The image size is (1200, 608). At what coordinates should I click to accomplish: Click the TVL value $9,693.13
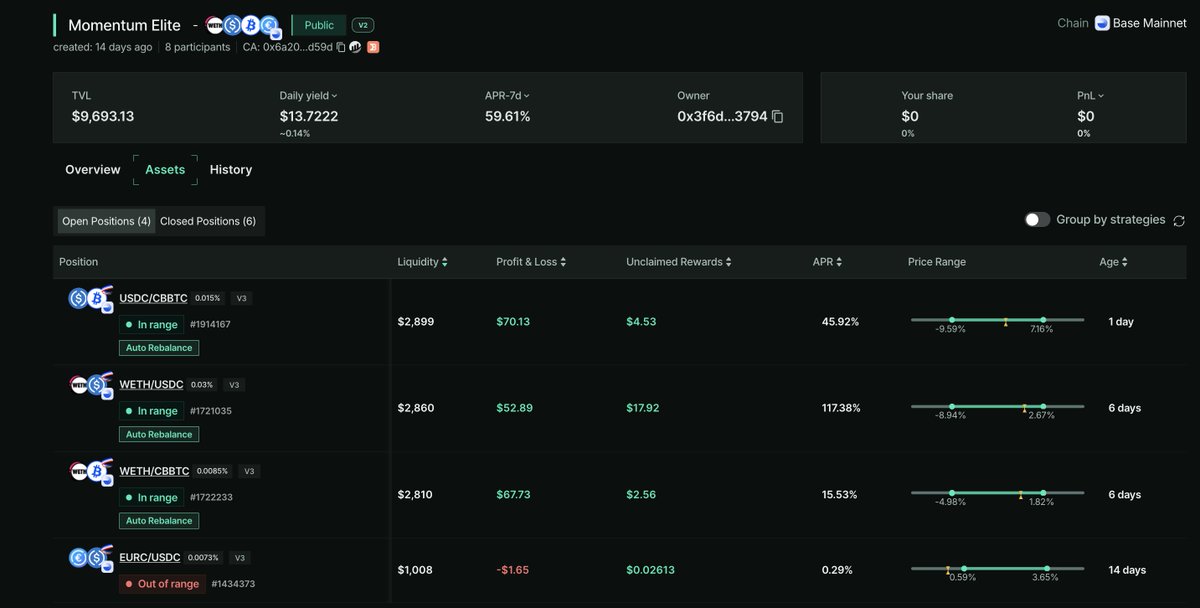pyautogui.click(x=103, y=116)
